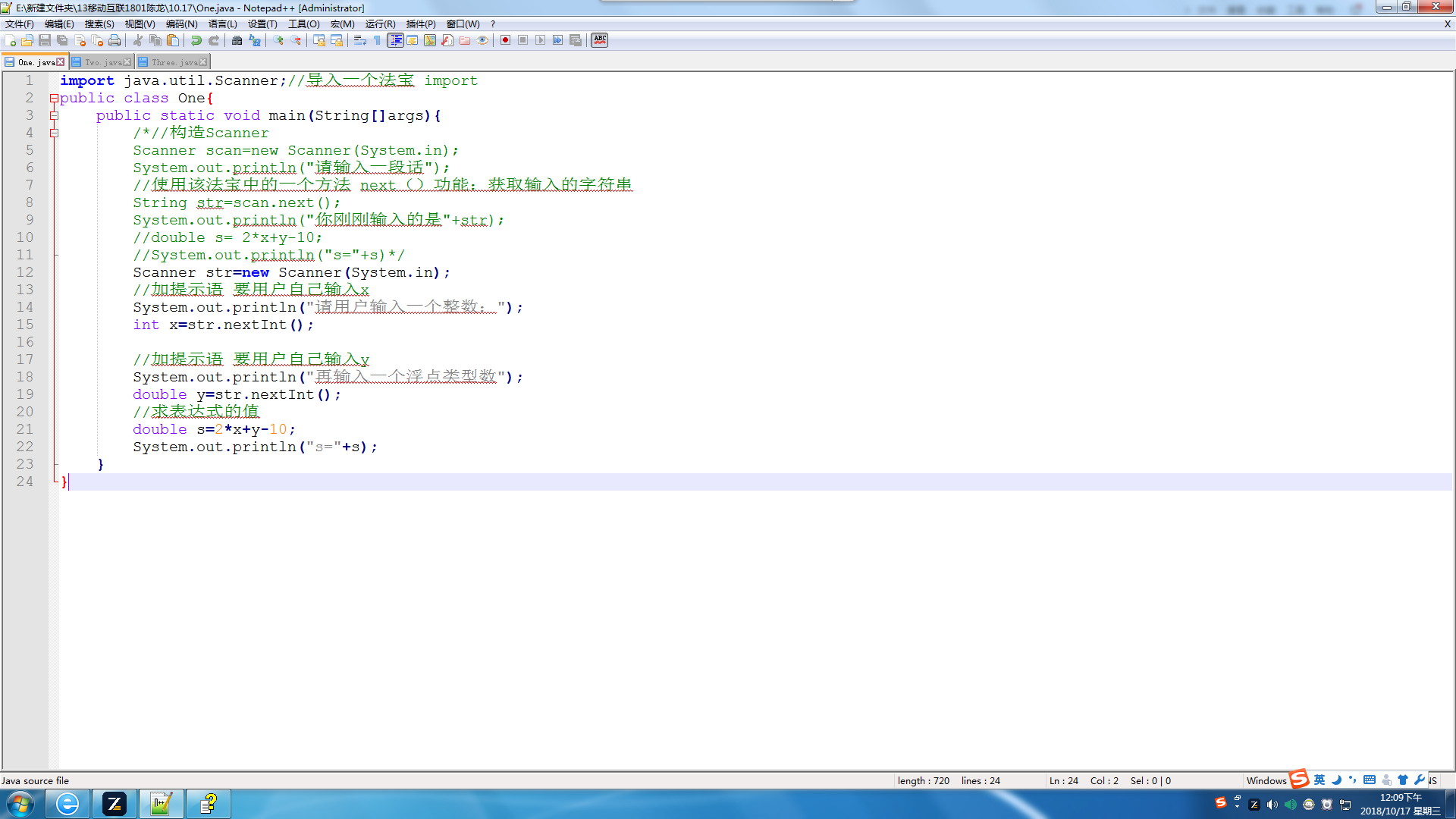1456x819 pixels.
Task: Click the New file toolbar icon
Action: [x=11, y=40]
